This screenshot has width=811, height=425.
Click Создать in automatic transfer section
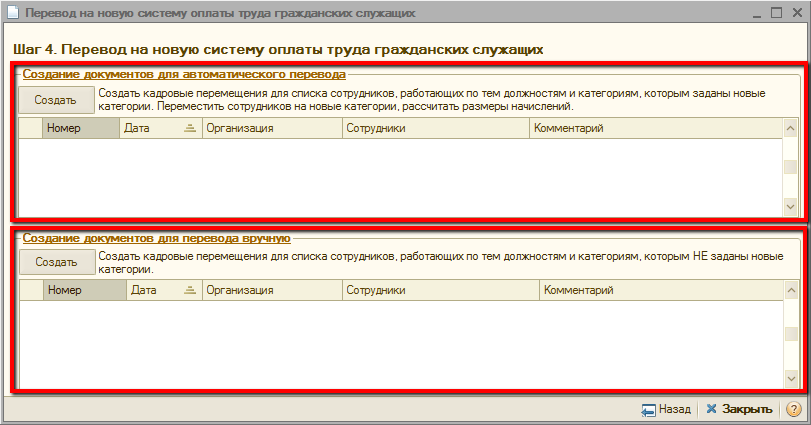pyautogui.click(x=55, y=100)
